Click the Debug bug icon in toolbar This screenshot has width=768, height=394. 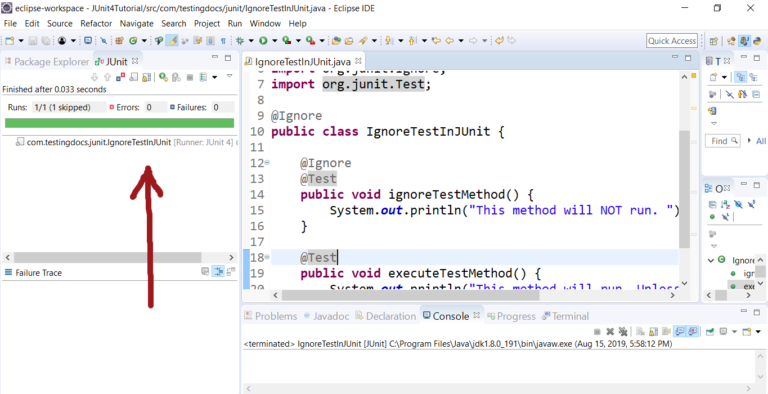(240, 41)
